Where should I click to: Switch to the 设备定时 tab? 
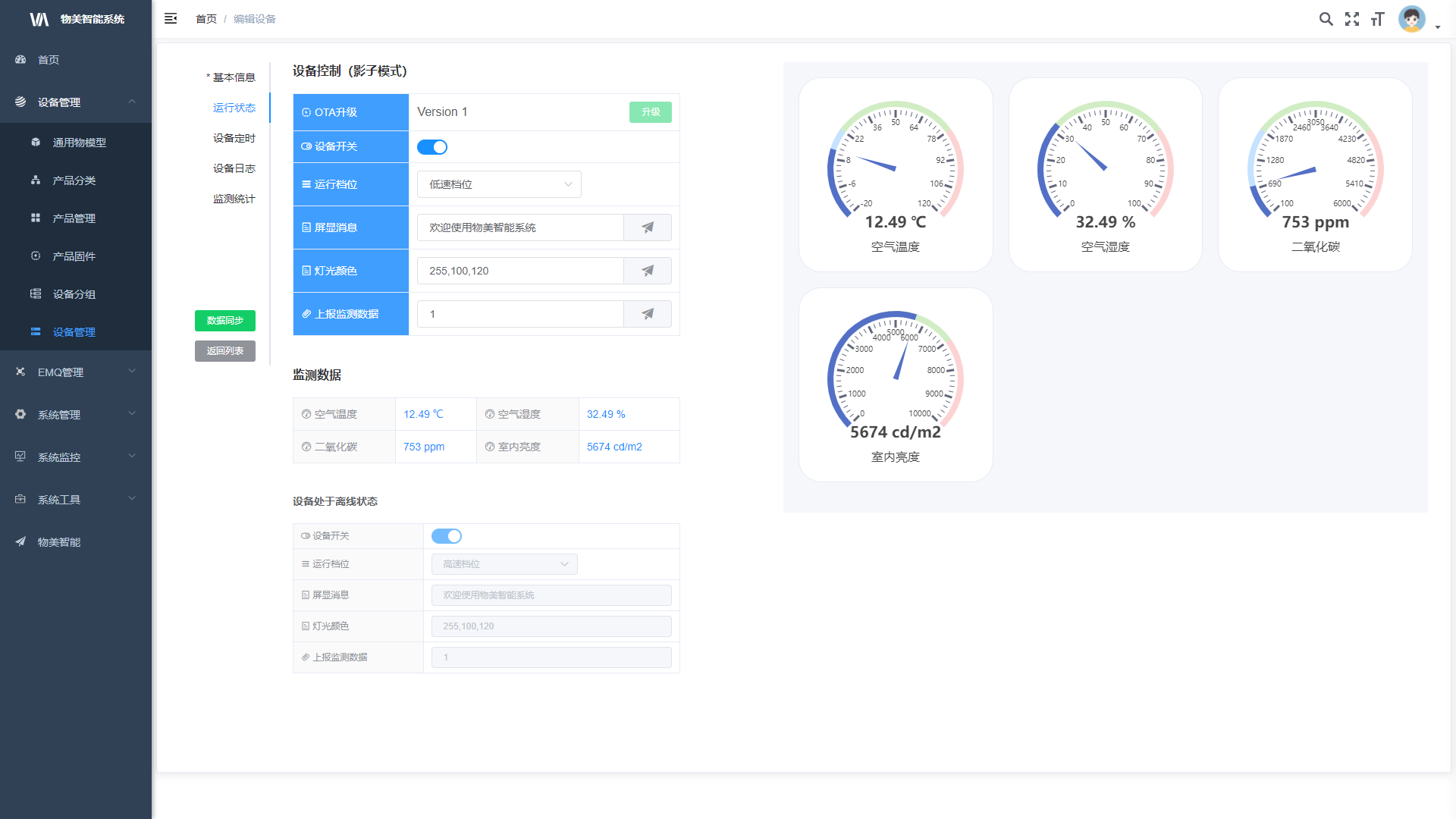point(234,138)
